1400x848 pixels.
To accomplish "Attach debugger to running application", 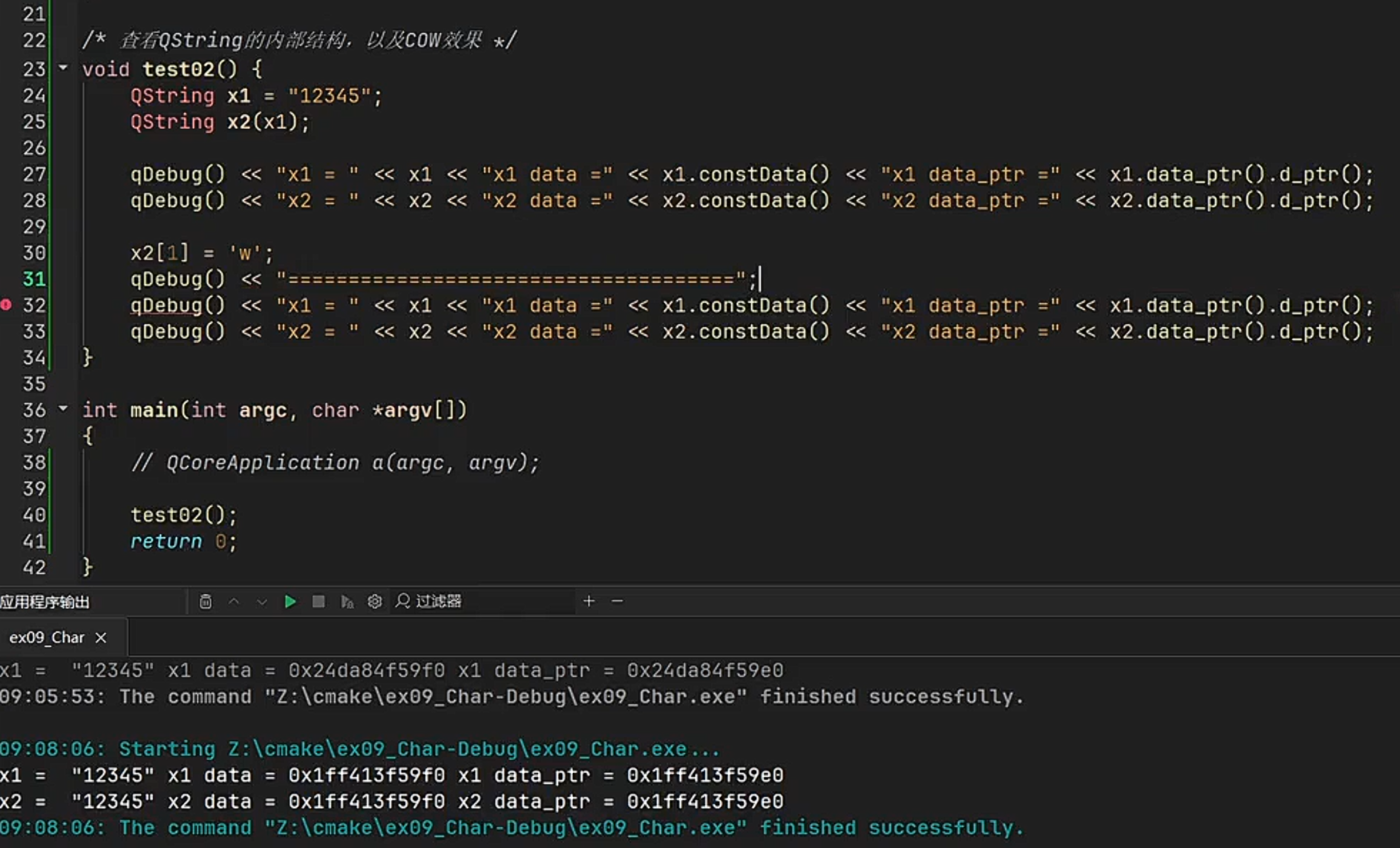I will pos(347,602).
